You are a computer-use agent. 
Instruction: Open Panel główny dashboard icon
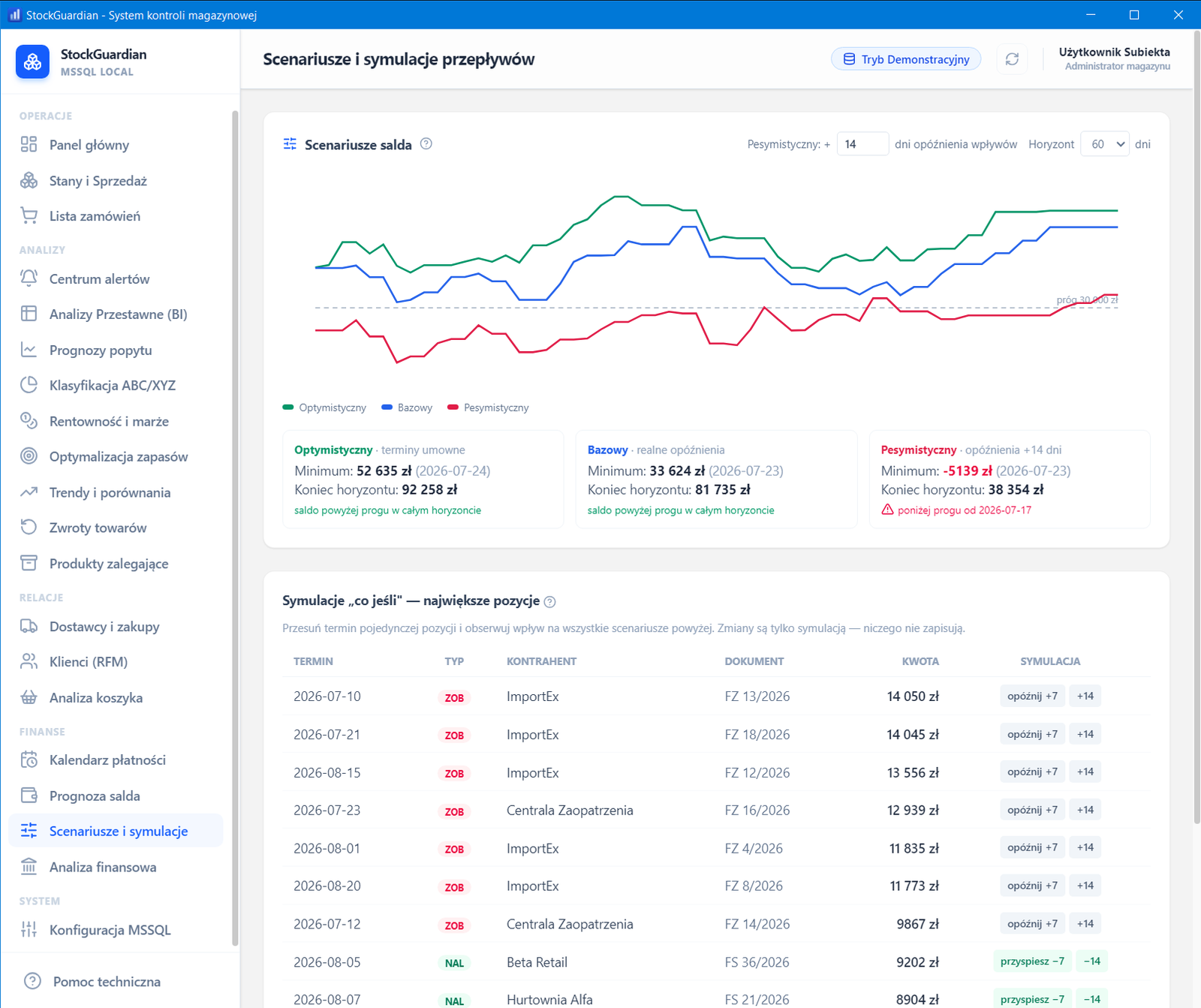(x=29, y=145)
